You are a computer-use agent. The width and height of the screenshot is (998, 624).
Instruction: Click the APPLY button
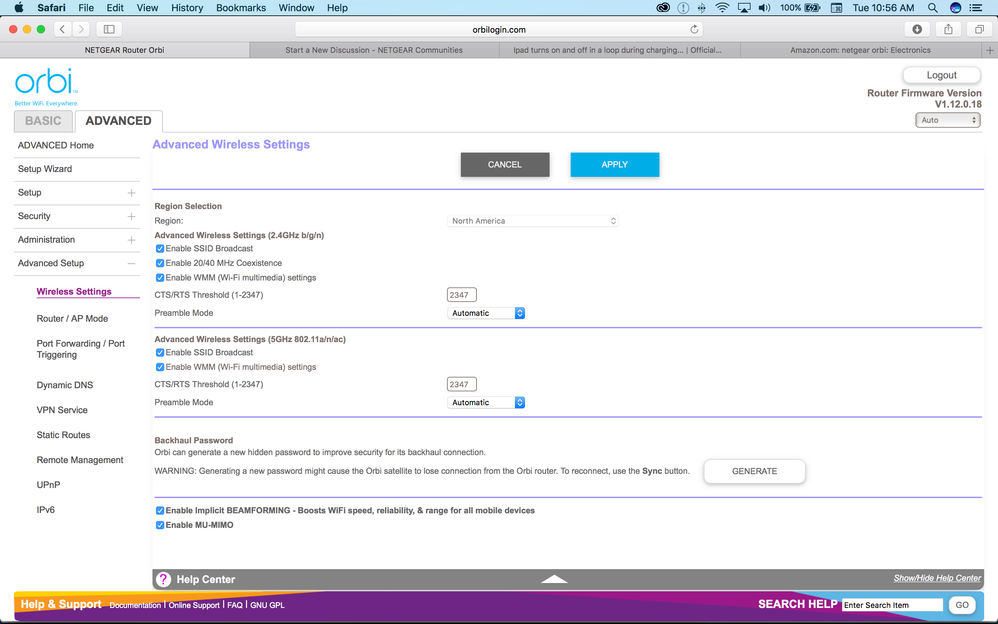(615, 164)
